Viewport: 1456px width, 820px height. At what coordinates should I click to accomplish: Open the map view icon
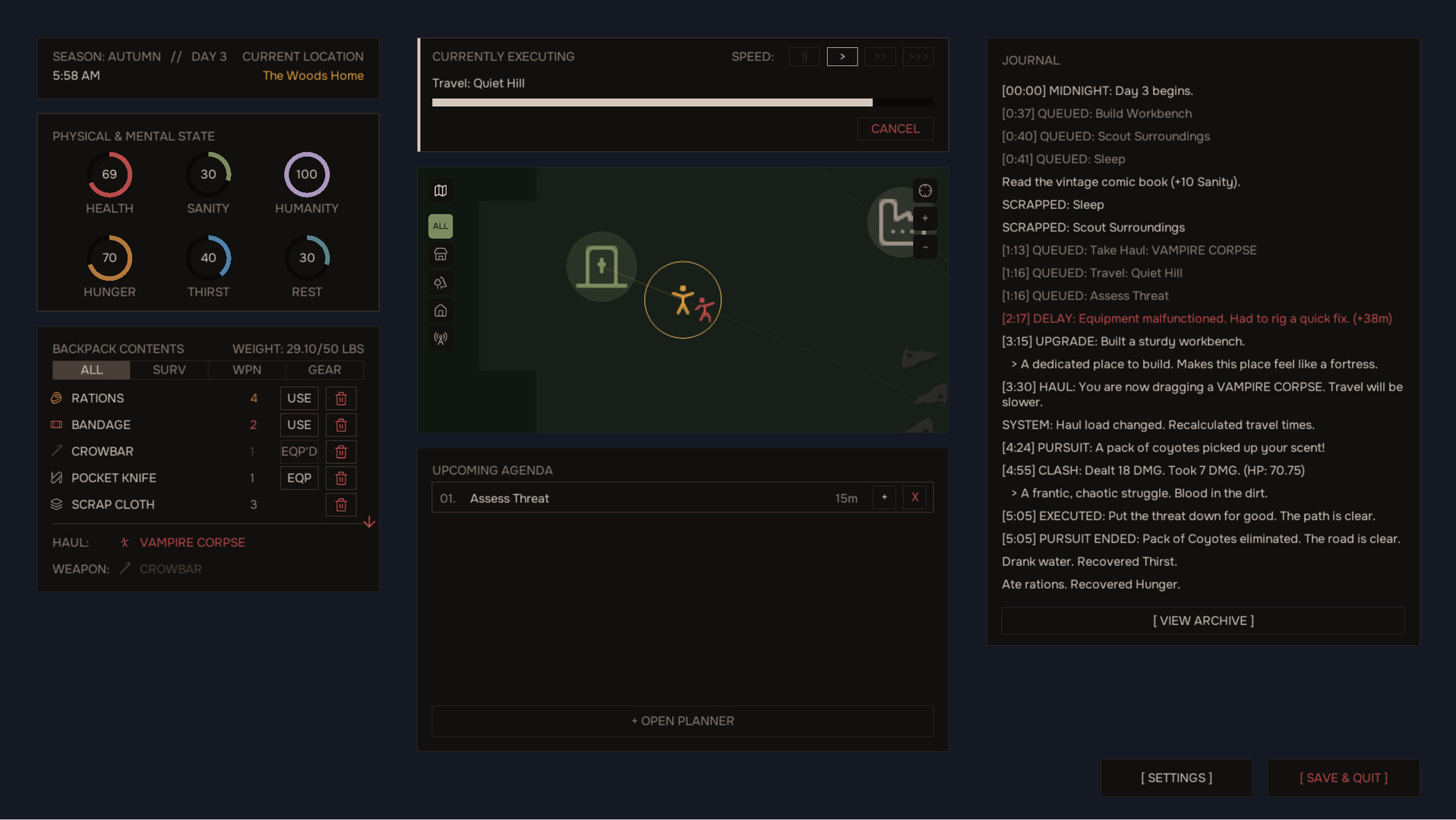(441, 191)
